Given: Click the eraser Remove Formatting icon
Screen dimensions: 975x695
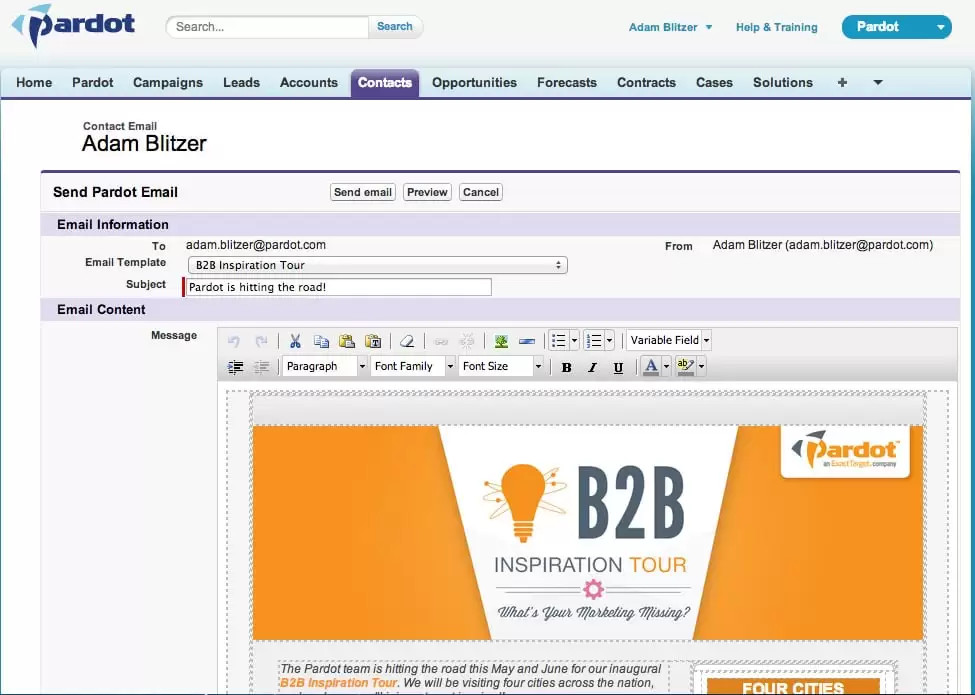Looking at the screenshot, I should 406,341.
